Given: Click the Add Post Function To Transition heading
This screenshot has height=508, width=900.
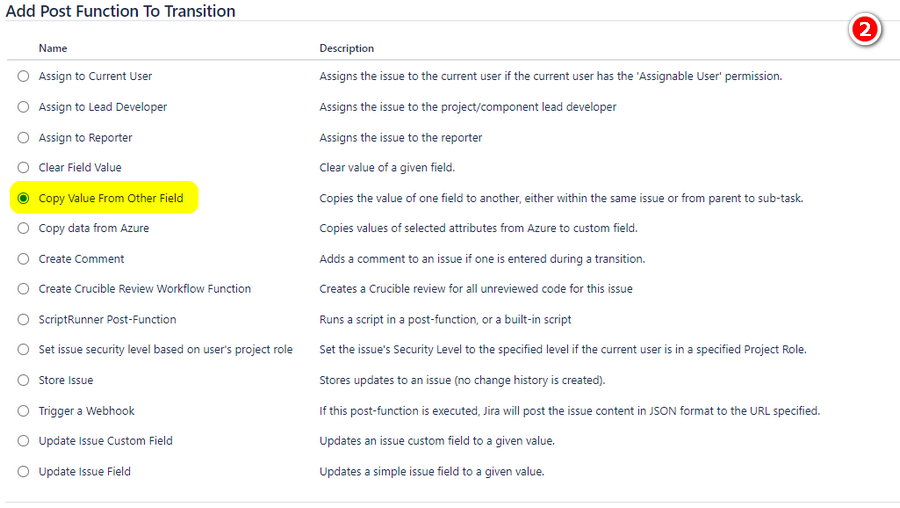Looking at the screenshot, I should click(x=121, y=11).
